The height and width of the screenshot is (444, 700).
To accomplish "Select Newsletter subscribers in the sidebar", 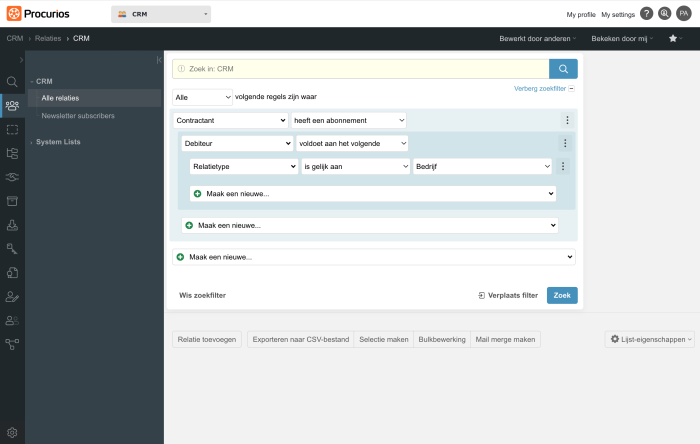I will 78,116.
